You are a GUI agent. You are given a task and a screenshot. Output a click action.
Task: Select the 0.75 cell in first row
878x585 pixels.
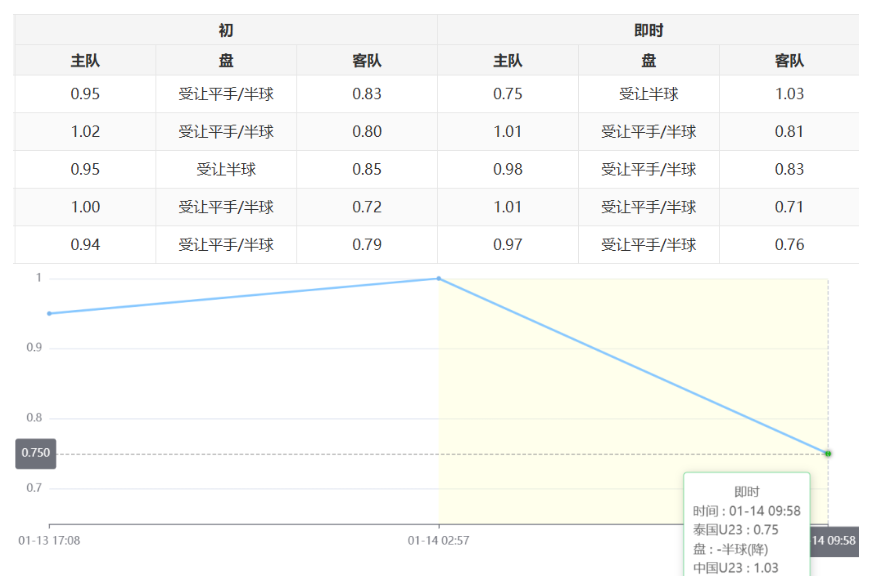tap(507, 94)
